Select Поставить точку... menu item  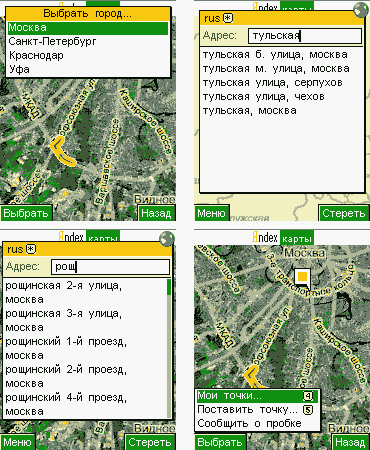257,410
